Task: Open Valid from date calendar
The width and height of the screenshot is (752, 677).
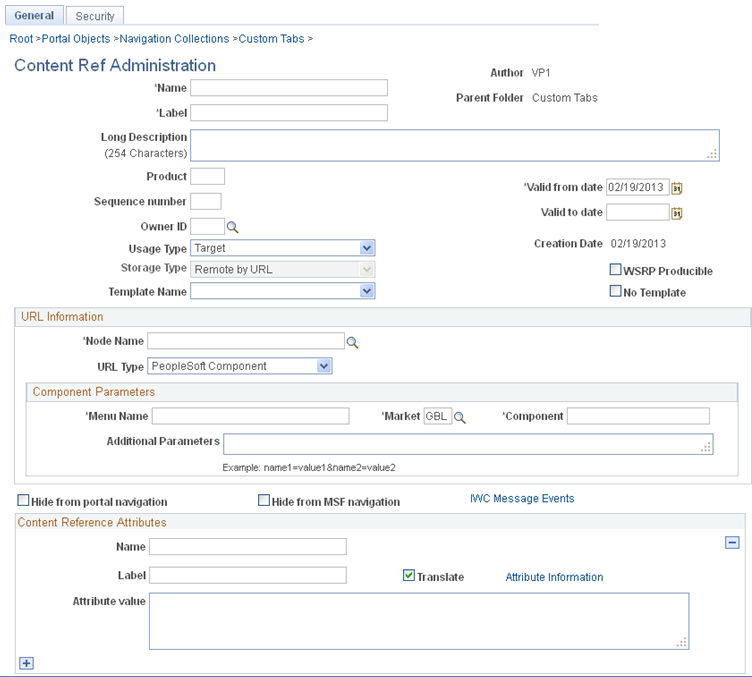Action: point(677,188)
